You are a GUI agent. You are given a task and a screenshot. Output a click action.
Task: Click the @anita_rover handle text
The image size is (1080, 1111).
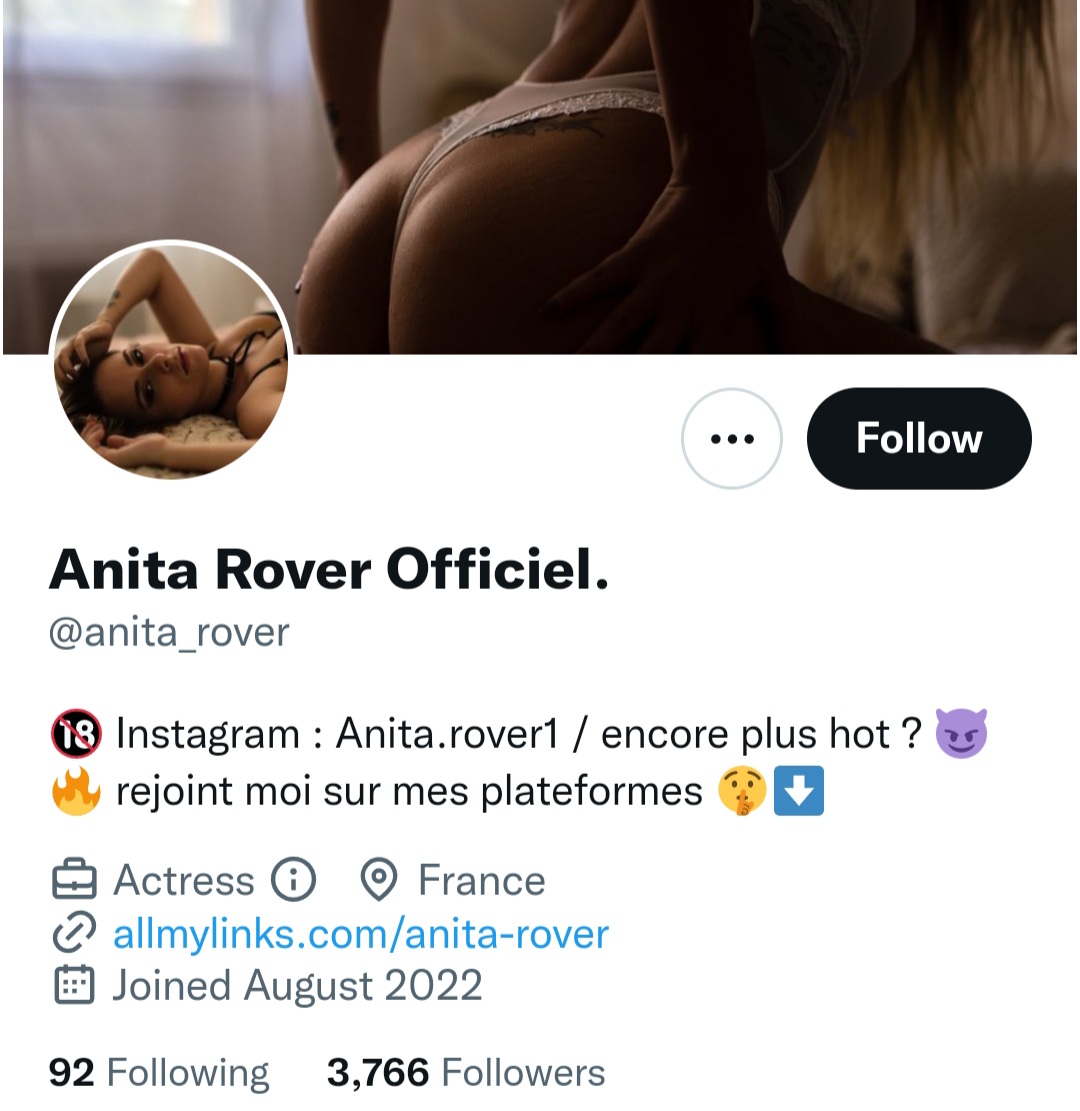tap(169, 632)
